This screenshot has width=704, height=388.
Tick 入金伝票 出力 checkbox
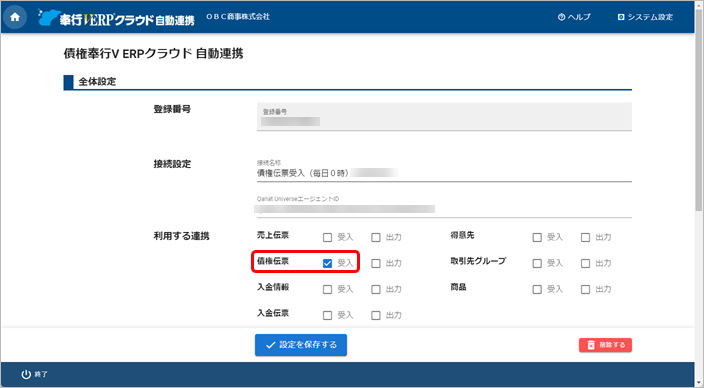point(376,315)
